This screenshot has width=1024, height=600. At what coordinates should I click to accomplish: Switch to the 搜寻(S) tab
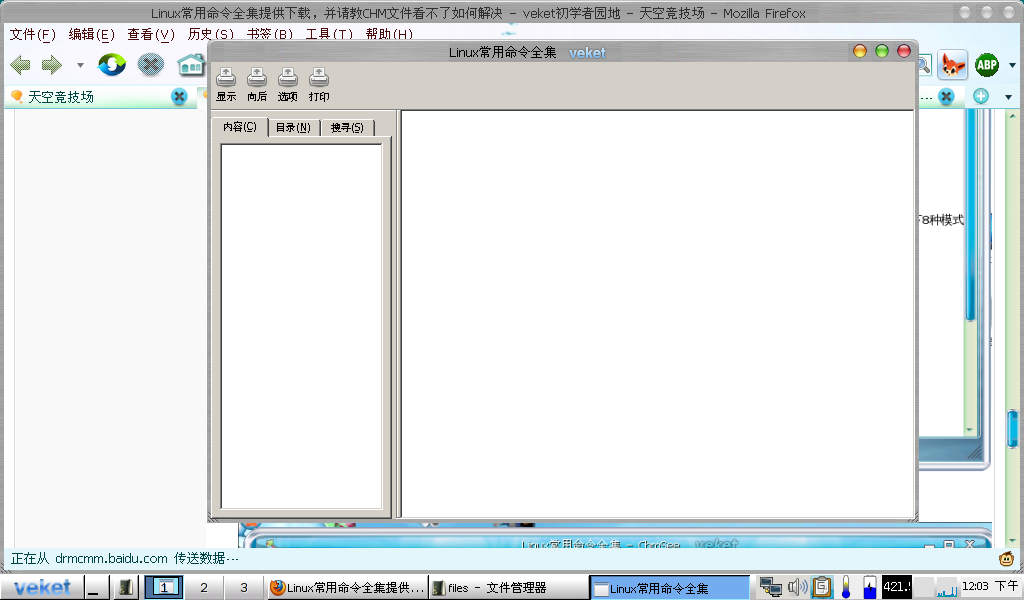point(347,128)
